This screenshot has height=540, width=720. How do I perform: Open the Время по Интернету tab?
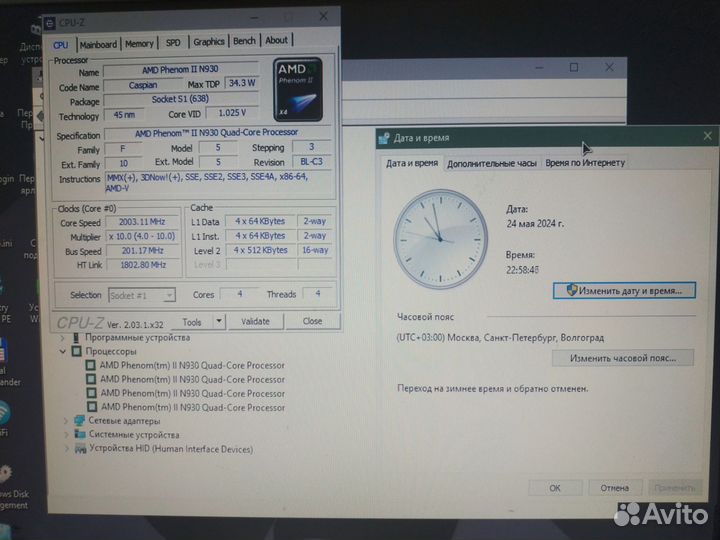(585, 163)
